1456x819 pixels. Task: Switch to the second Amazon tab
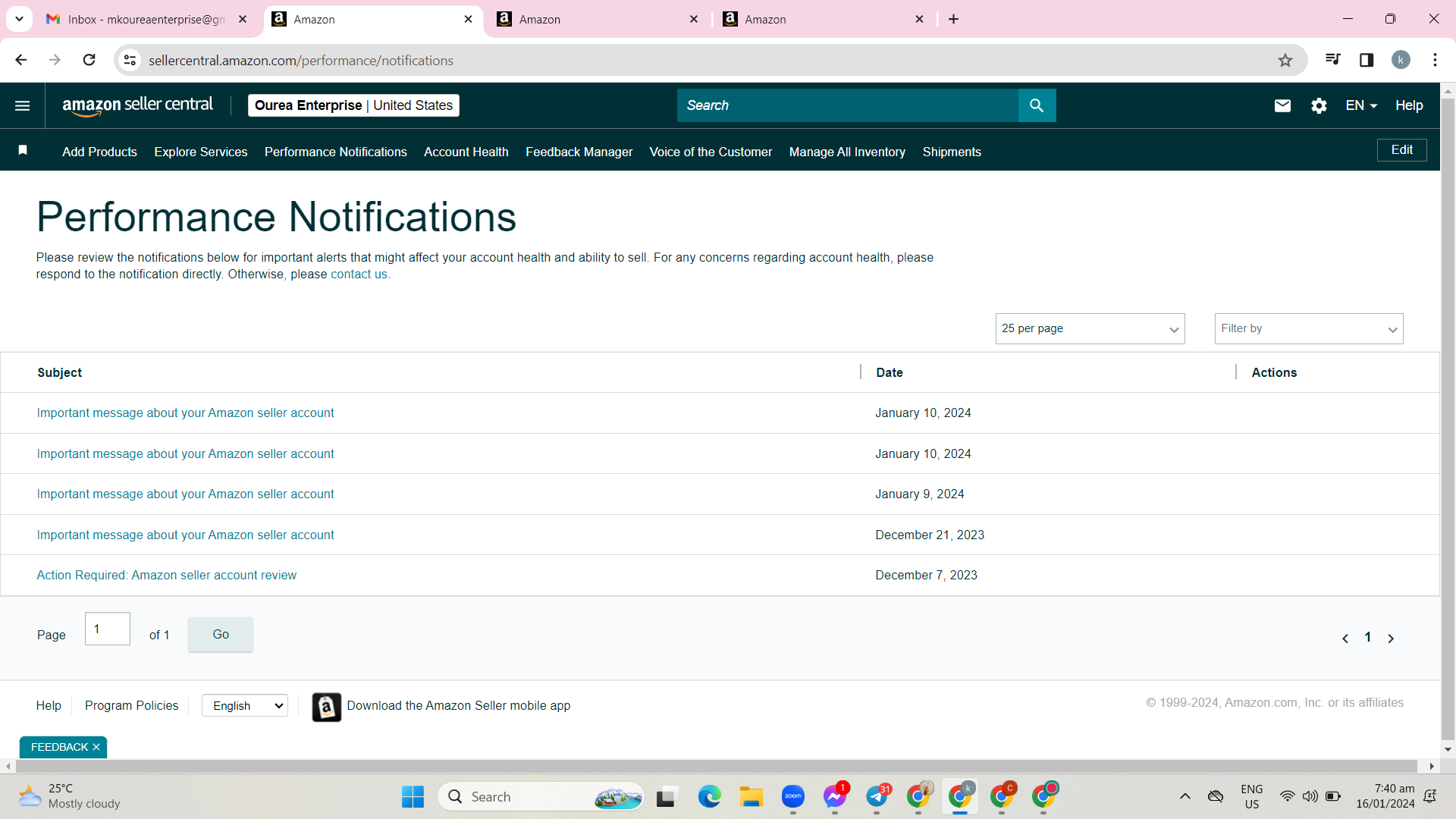pyautogui.click(x=598, y=19)
